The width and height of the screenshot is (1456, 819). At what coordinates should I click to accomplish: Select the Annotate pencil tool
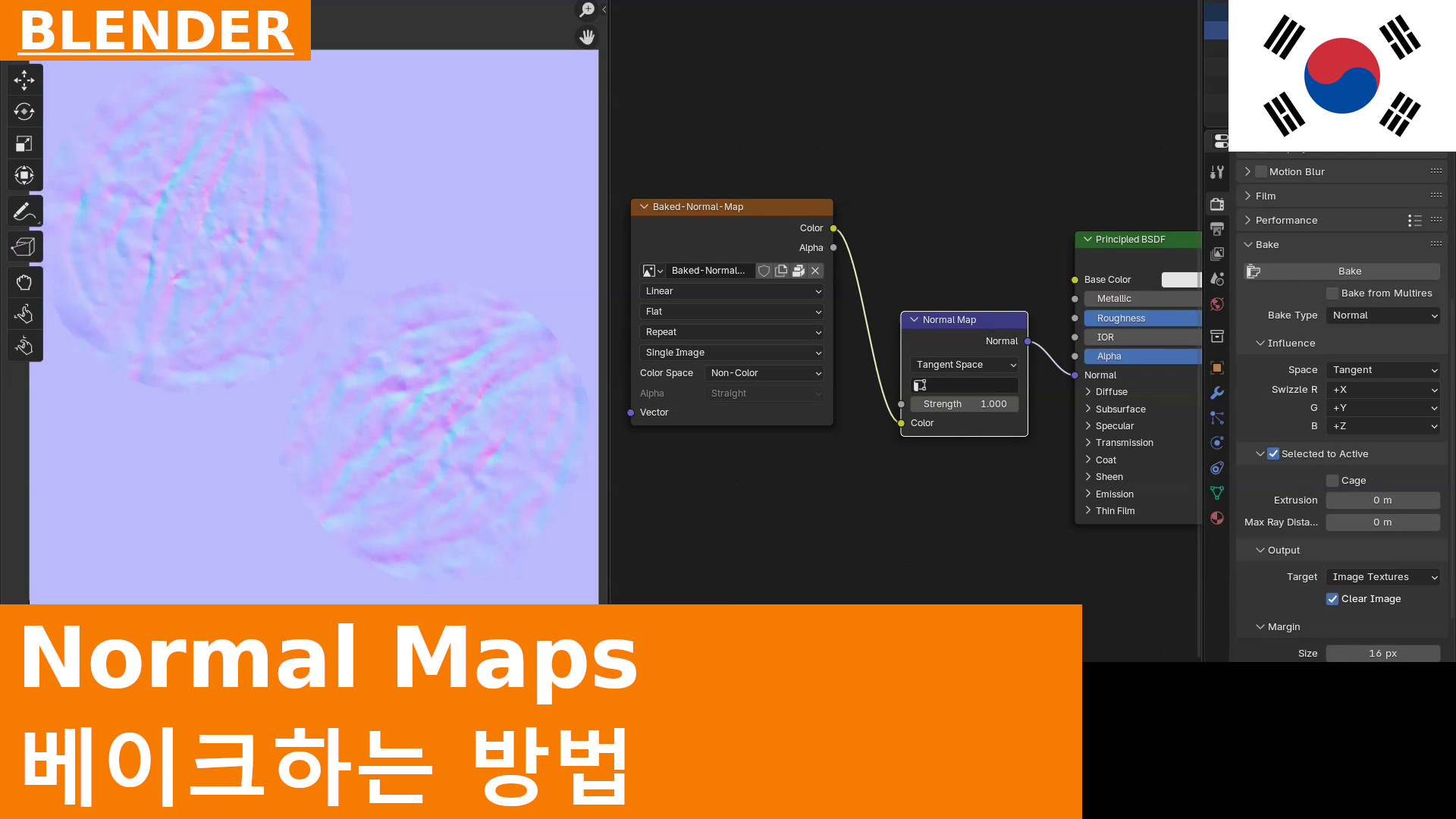(x=24, y=211)
